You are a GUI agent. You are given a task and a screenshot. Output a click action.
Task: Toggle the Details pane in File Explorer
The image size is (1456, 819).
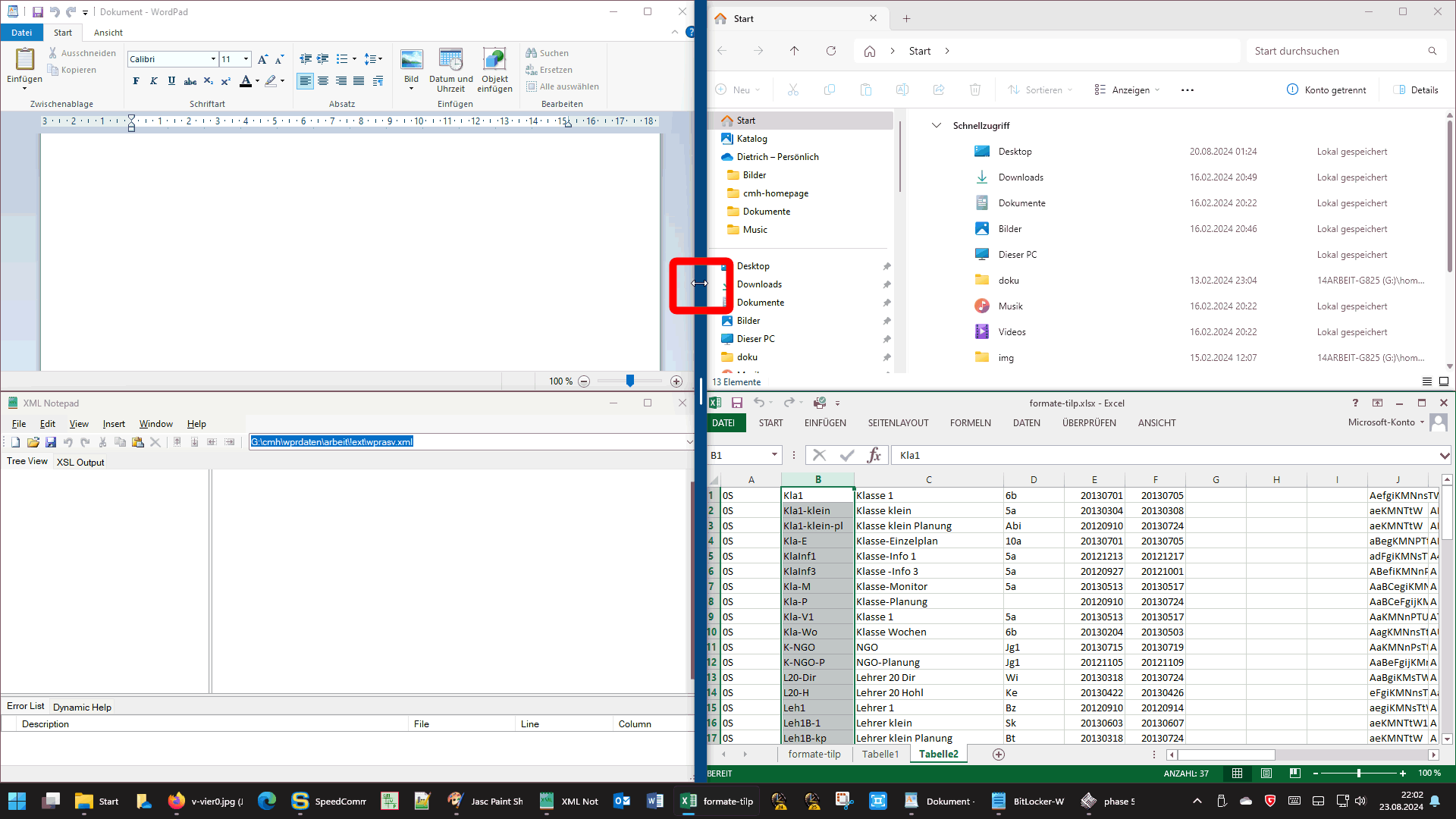tap(1415, 89)
